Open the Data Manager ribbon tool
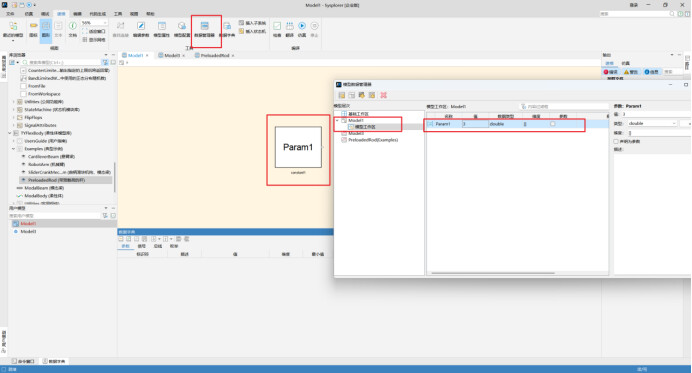This screenshot has height=373, width=692. 204,29
